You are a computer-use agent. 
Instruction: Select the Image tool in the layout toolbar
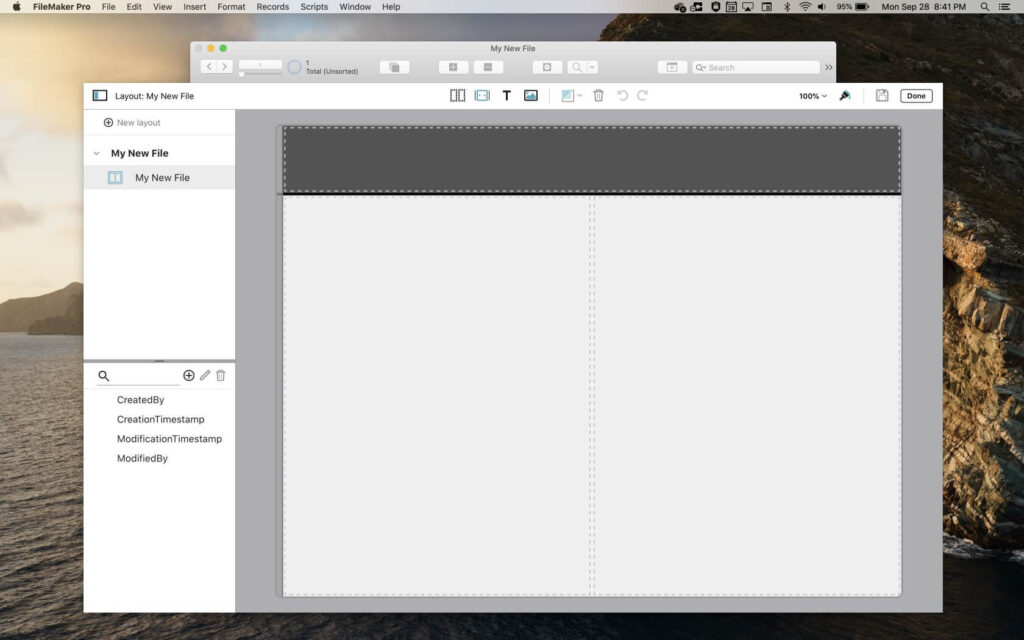click(530, 95)
